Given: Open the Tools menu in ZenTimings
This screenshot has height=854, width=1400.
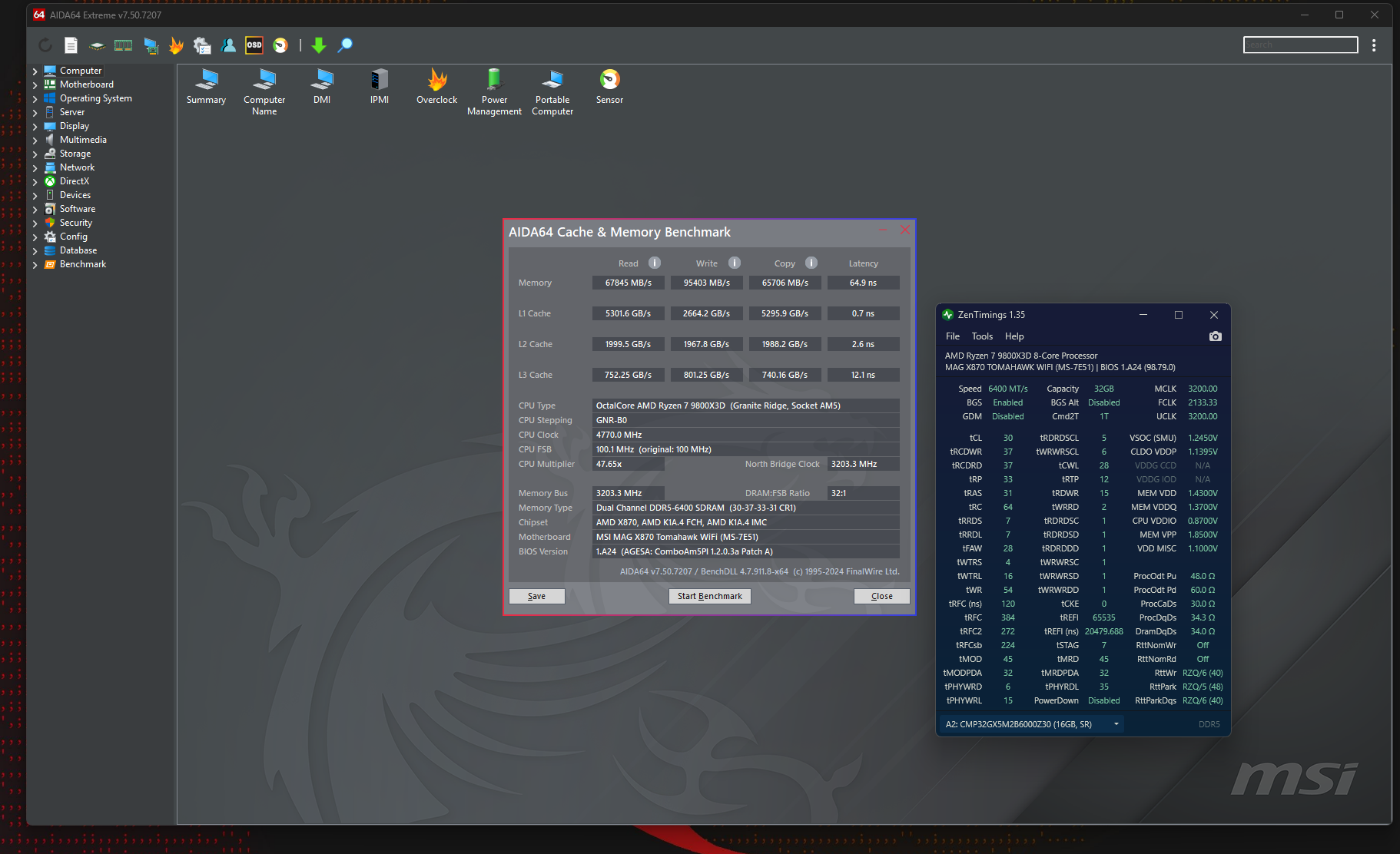Looking at the screenshot, I should coord(982,336).
